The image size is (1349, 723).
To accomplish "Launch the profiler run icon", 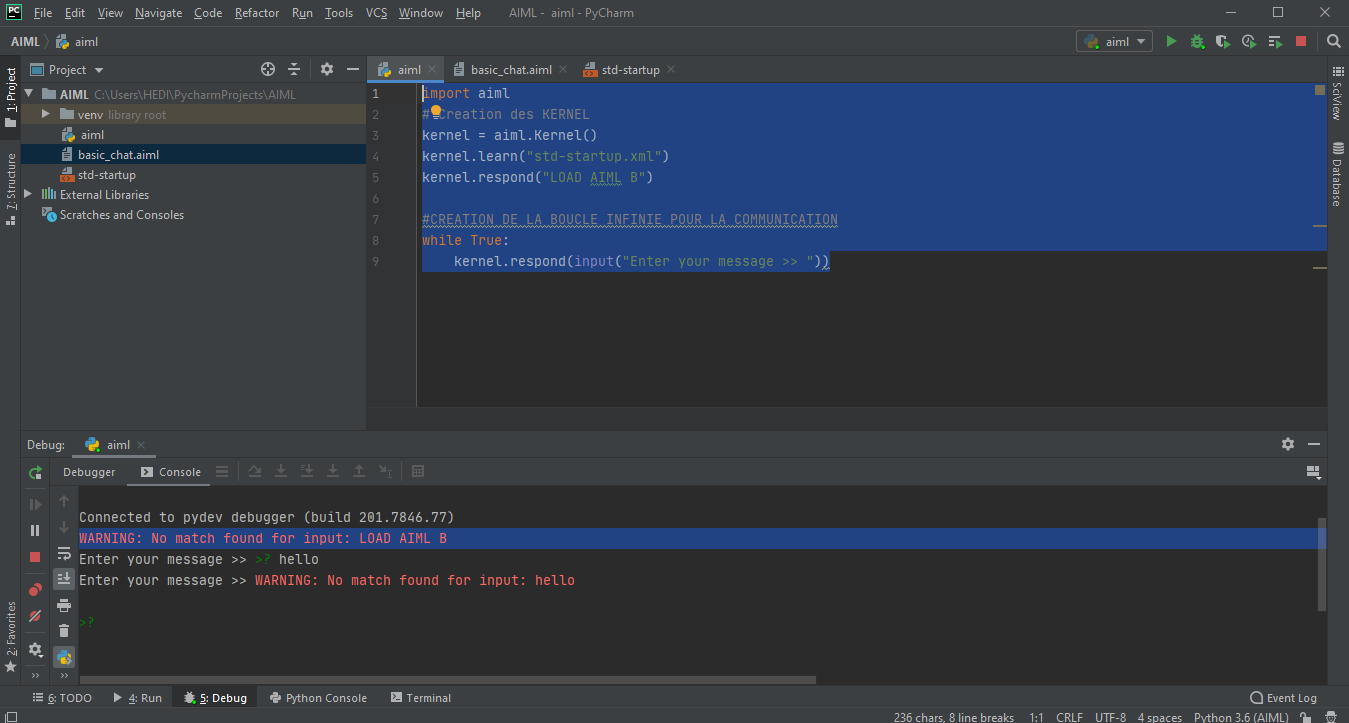I will coord(1248,41).
